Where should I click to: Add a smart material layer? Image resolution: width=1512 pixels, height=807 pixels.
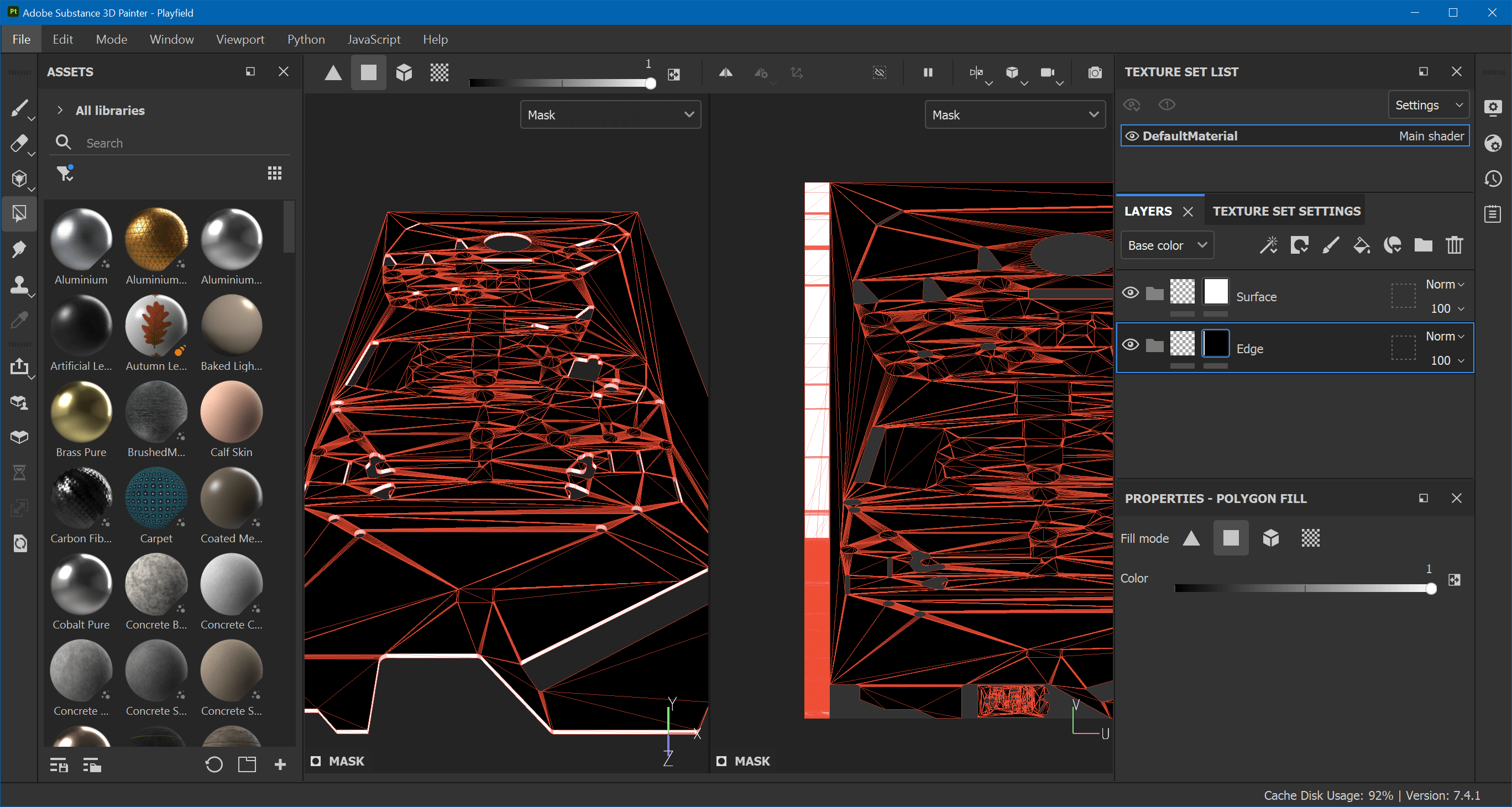point(1393,245)
